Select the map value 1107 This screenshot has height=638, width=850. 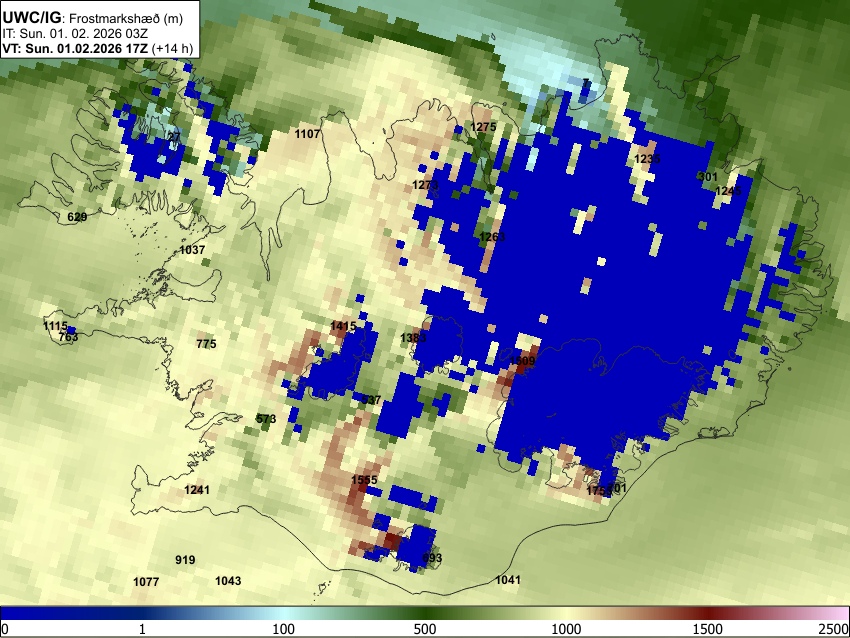307,133
